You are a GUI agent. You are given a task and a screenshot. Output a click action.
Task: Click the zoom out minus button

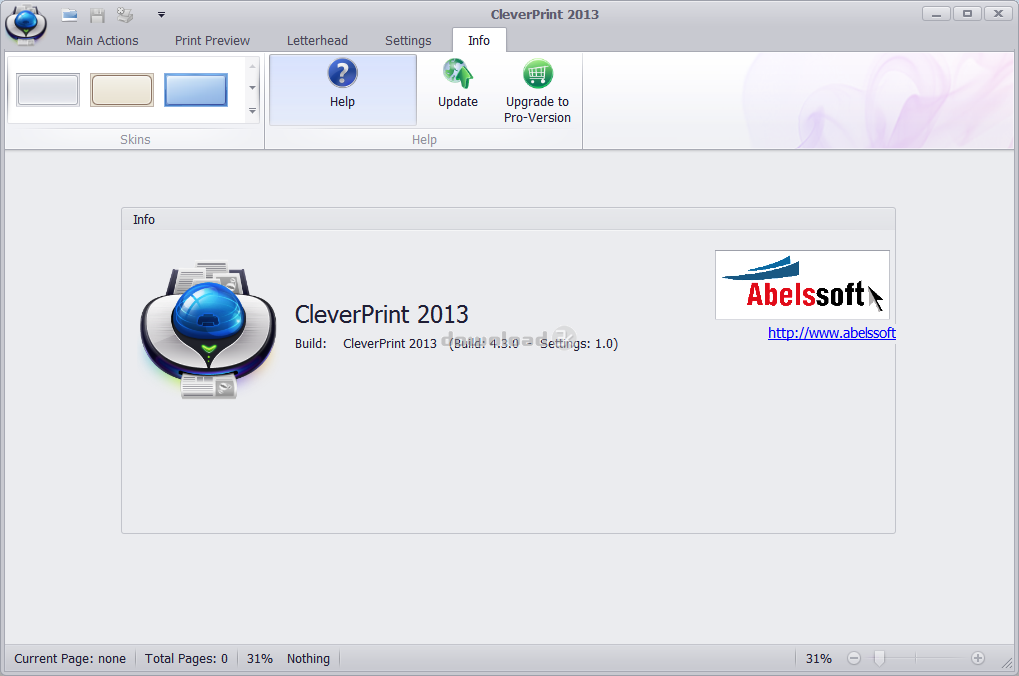point(854,658)
